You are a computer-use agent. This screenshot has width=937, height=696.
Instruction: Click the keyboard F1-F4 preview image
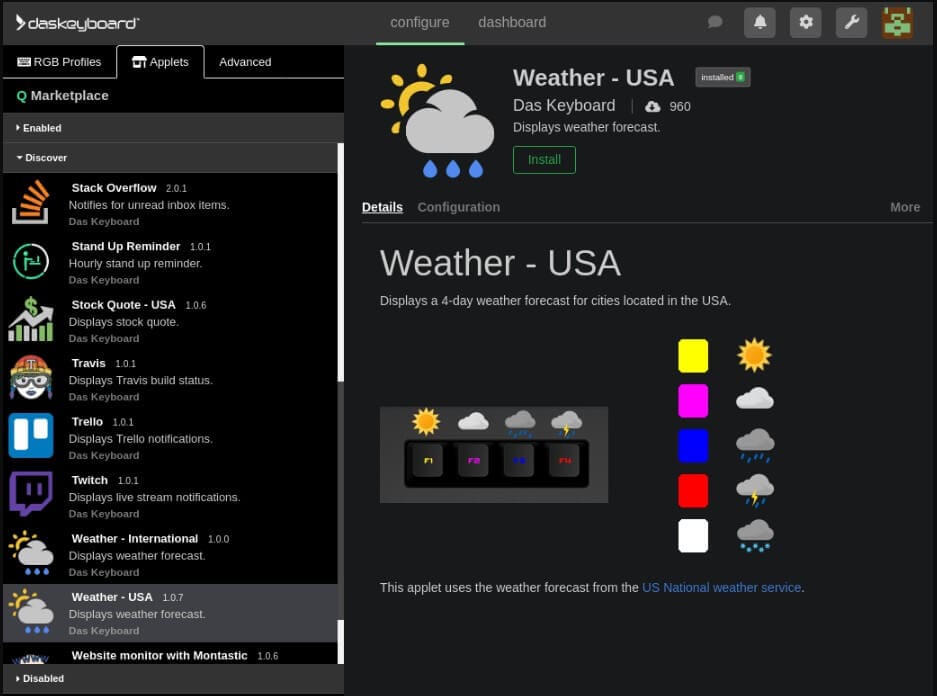pyautogui.click(x=494, y=455)
